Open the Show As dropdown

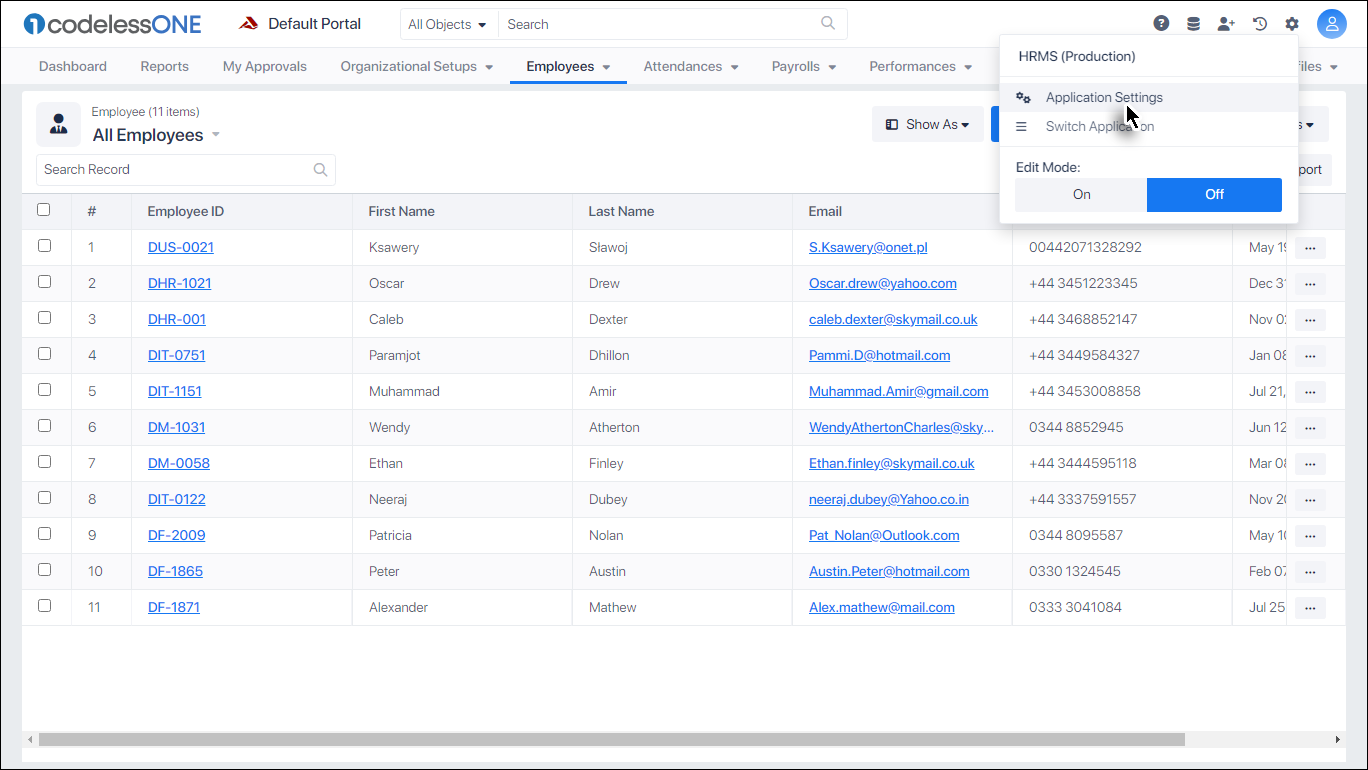pos(928,125)
